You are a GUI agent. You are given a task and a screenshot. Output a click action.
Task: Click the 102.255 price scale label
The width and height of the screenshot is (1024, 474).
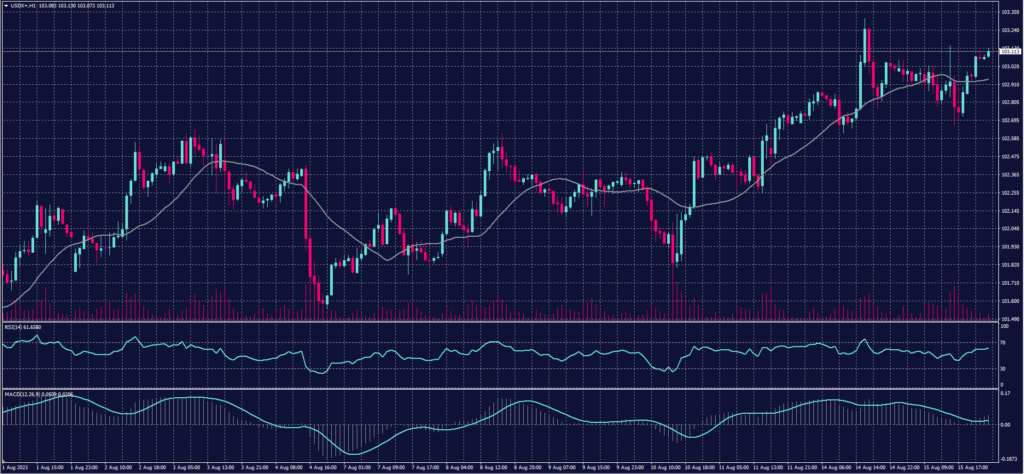pos(1009,192)
